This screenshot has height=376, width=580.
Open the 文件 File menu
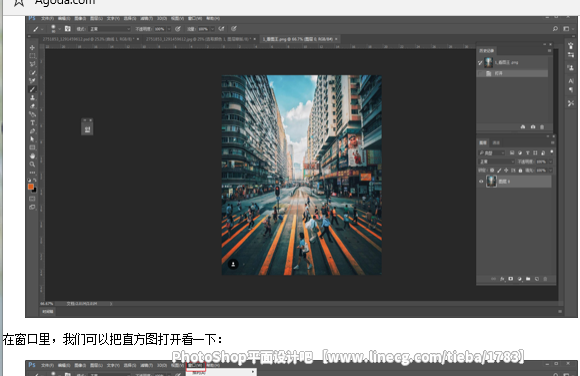pyautogui.click(x=47, y=18)
